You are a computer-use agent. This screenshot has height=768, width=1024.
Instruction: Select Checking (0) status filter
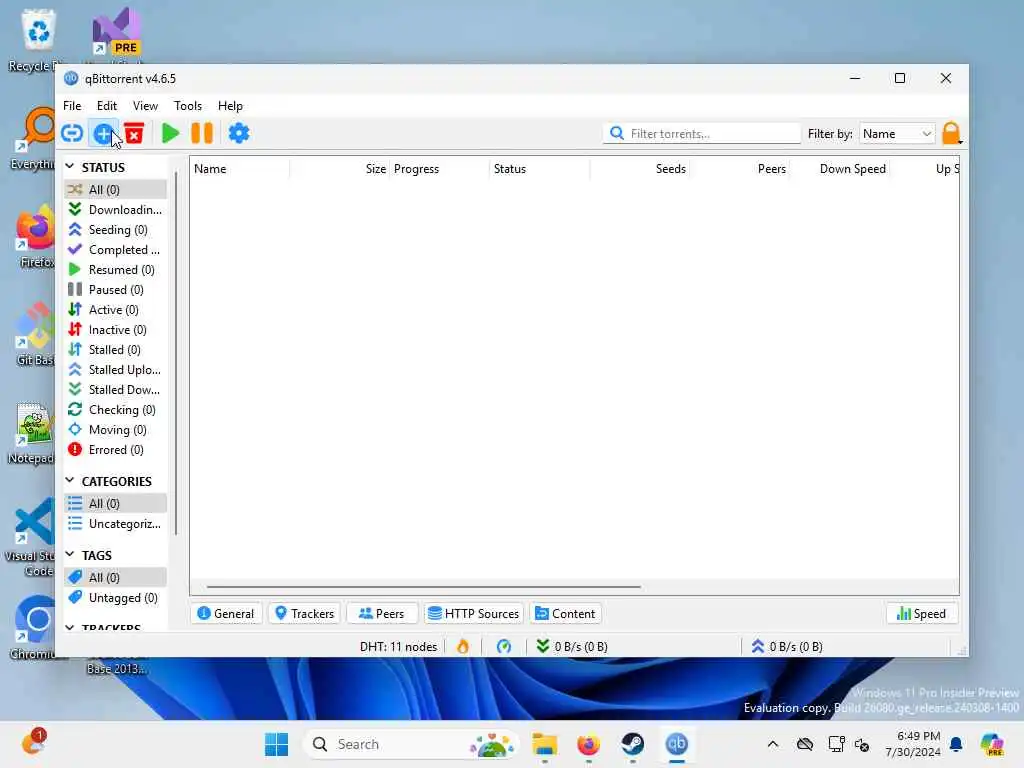116,410
